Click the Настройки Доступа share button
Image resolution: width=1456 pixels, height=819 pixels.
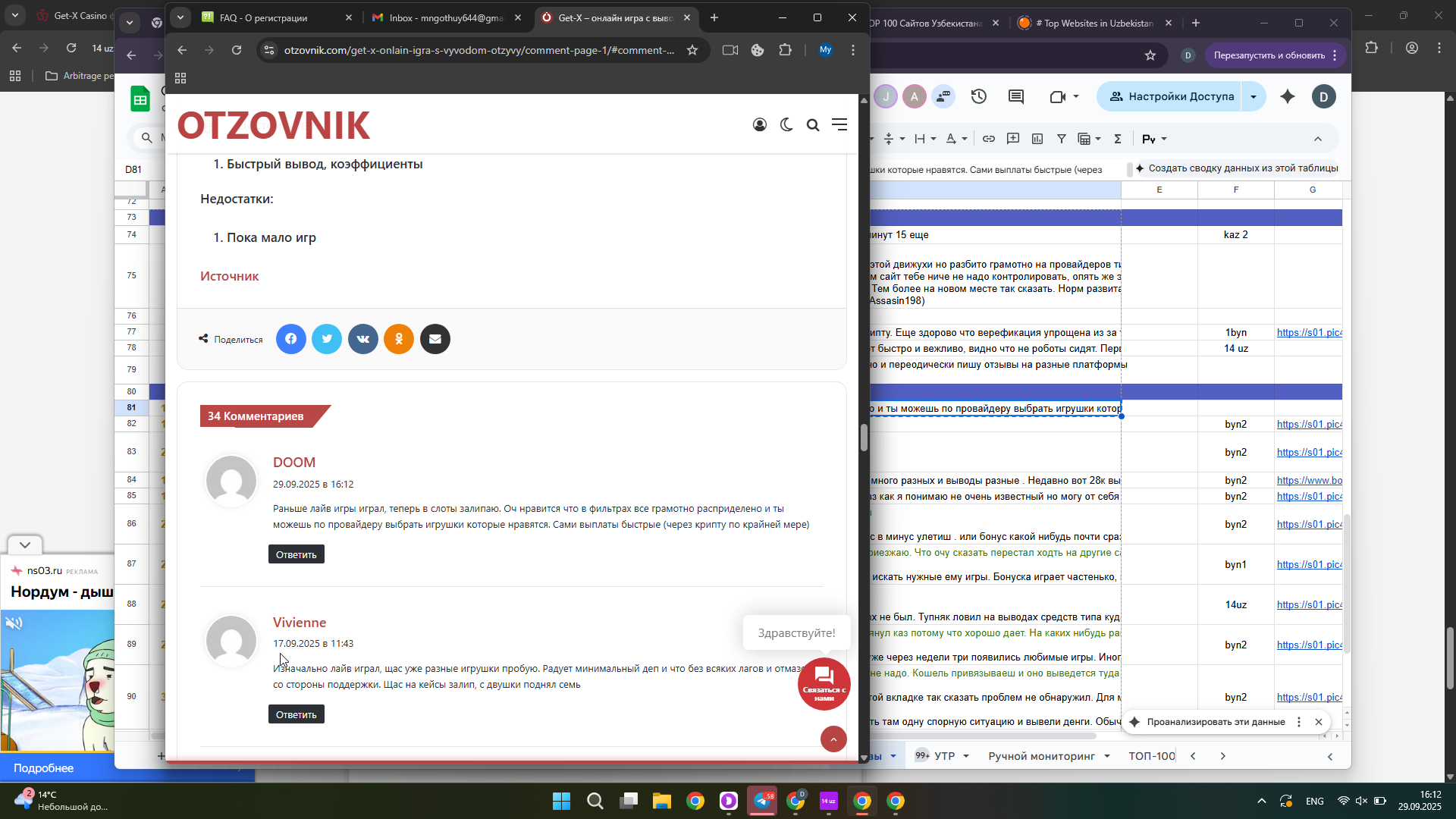(1172, 96)
